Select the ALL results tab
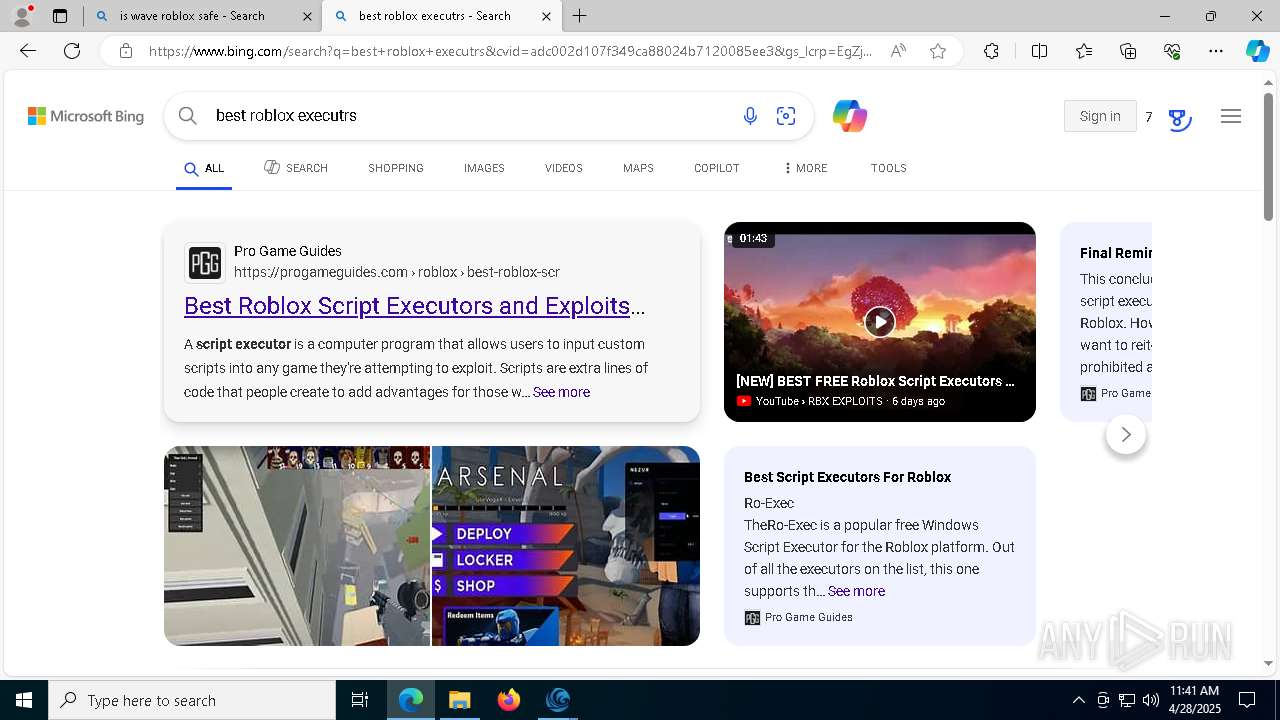Screen dimensions: 1280x720 [204, 168]
